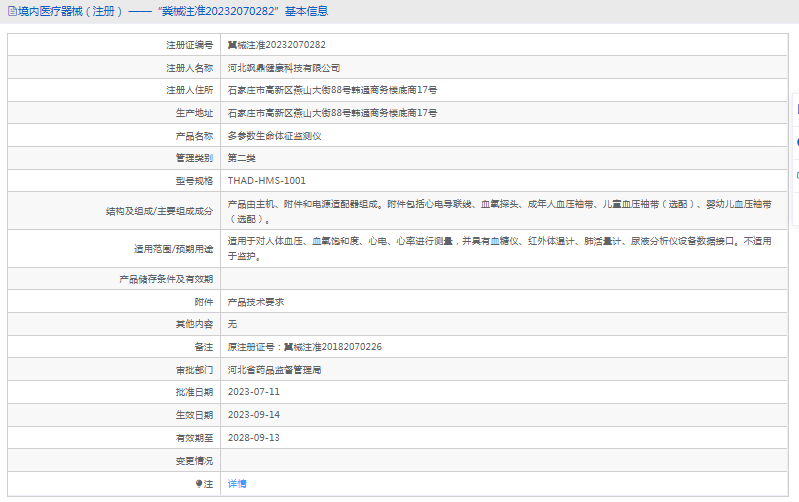Select the 审批部门 label
The height and width of the screenshot is (502, 799).
coord(194,370)
